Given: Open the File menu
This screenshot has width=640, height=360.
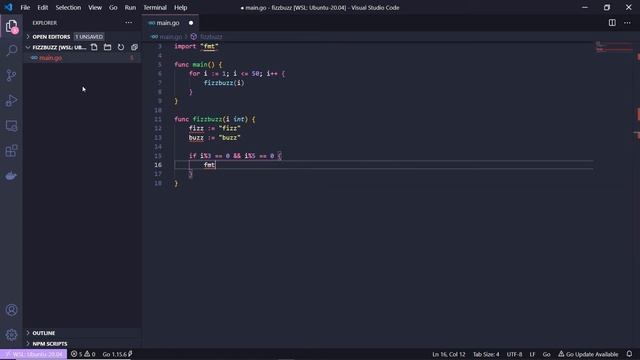Looking at the screenshot, I should (25, 7).
